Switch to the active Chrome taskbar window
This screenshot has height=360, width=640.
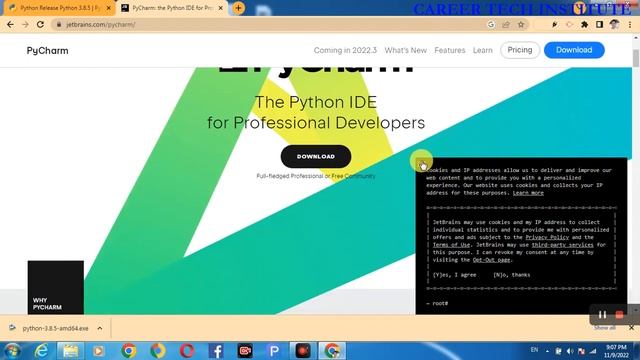(332, 351)
